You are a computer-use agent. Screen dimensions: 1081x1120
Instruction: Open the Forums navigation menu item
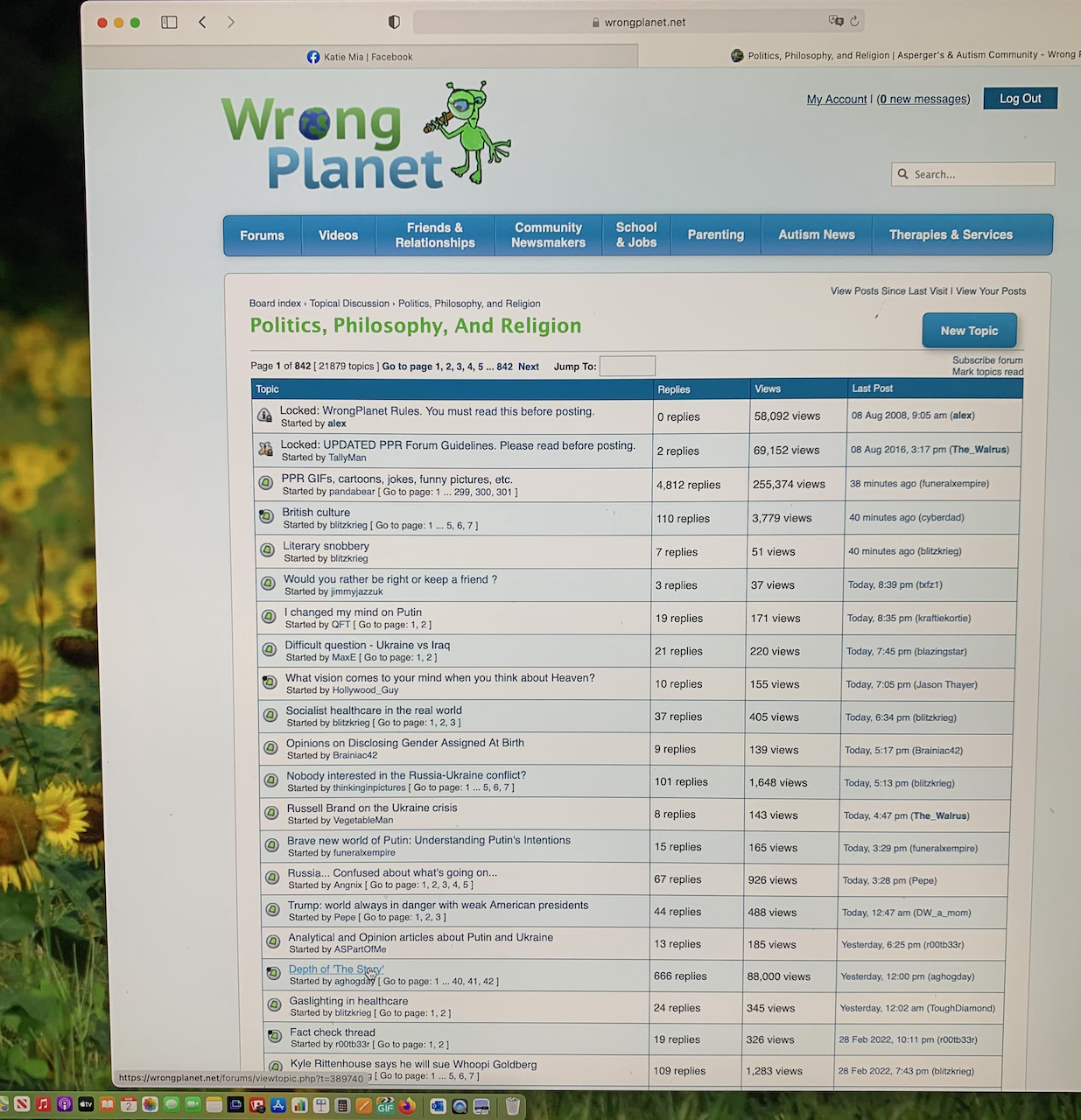point(262,235)
